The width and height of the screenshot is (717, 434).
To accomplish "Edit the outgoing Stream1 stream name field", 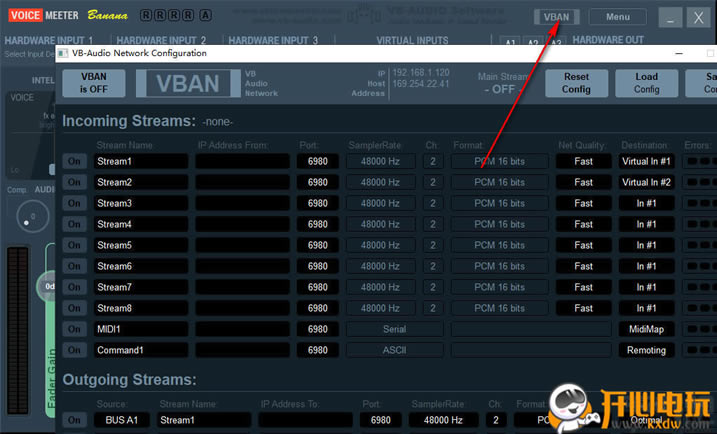I will click(204, 420).
